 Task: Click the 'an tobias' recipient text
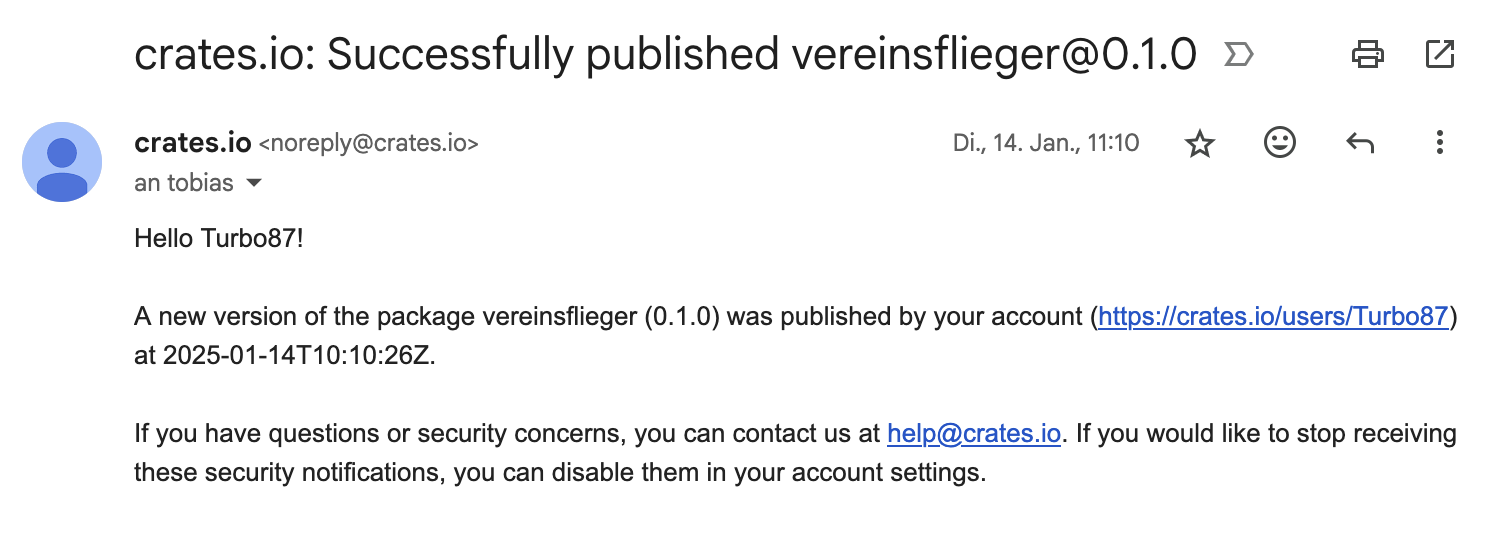[x=184, y=184]
